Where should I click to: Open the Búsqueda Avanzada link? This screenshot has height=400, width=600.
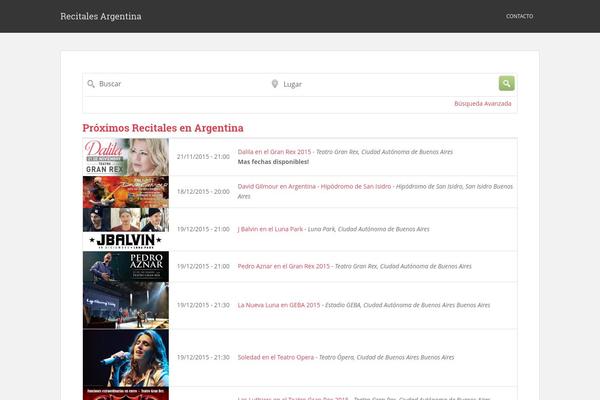pyautogui.click(x=483, y=103)
